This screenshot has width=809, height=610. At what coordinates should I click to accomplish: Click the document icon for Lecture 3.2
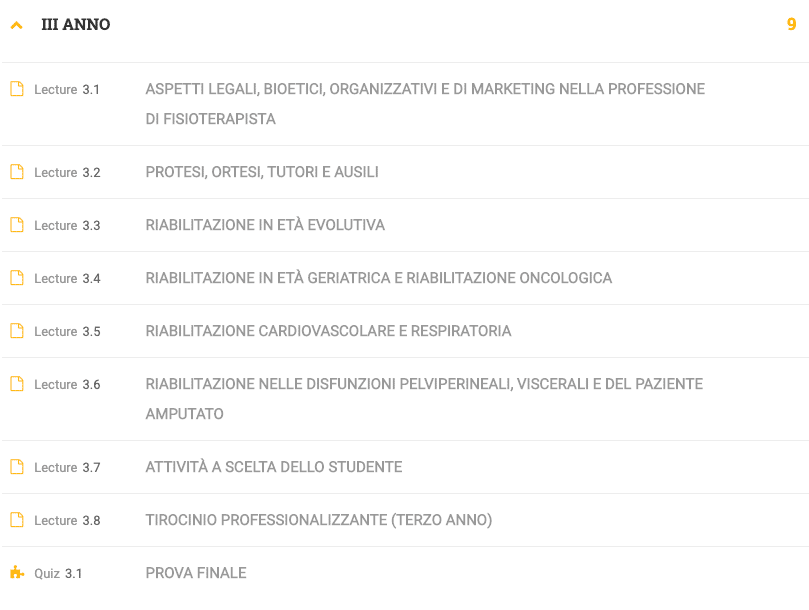point(17,172)
